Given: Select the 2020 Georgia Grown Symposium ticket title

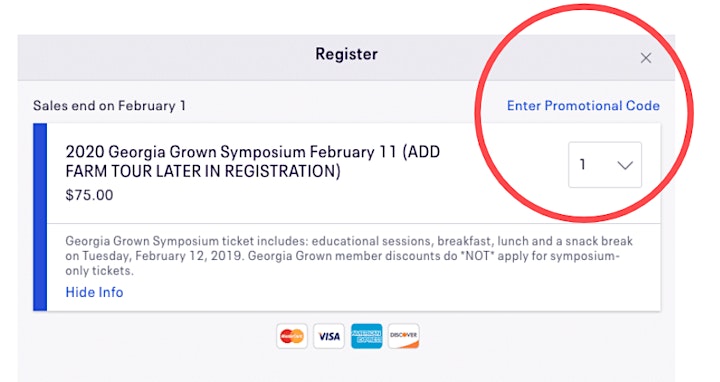Looking at the screenshot, I should [x=253, y=161].
